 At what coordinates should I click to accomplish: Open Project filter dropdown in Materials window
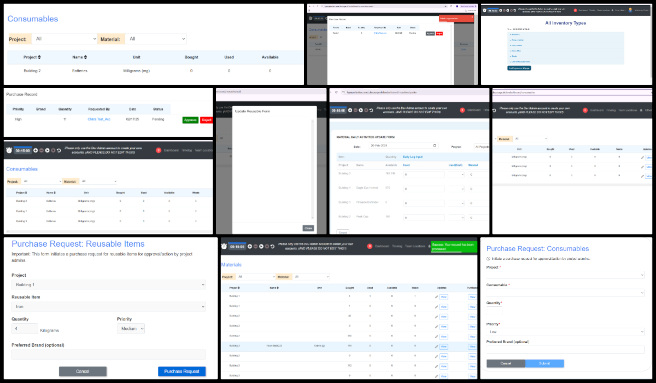[255, 277]
